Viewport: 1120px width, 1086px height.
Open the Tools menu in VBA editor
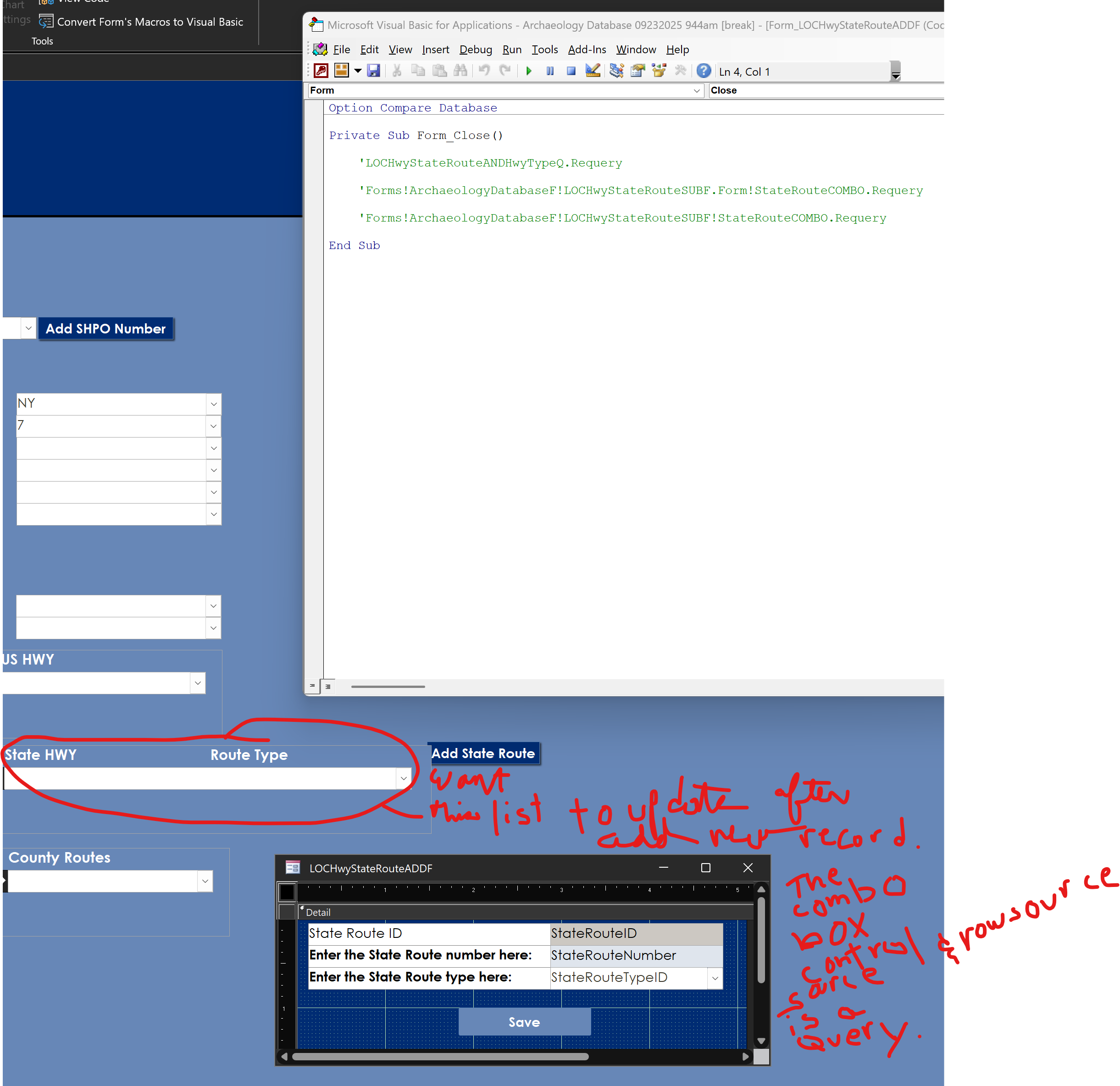click(x=544, y=50)
